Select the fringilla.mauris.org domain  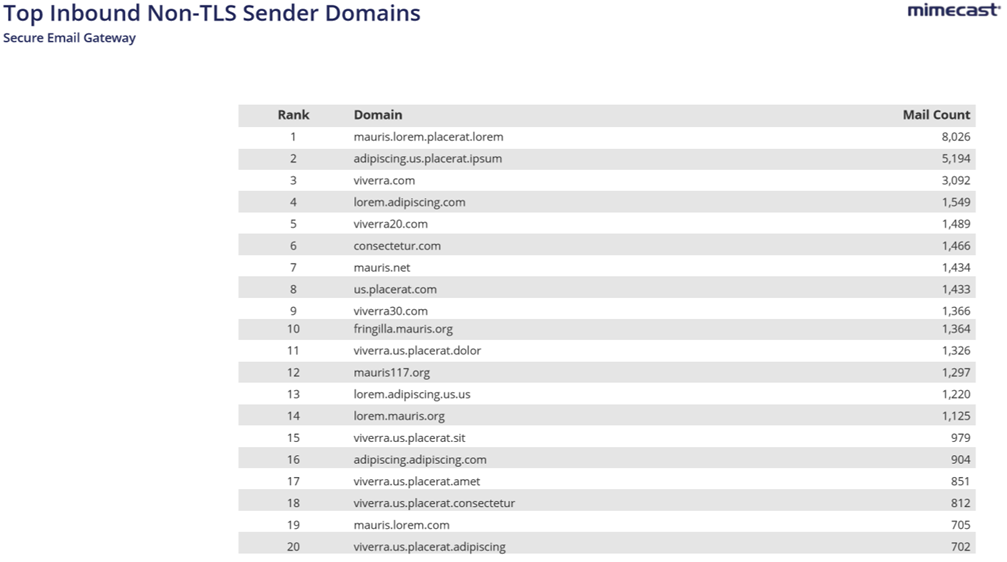(403, 329)
